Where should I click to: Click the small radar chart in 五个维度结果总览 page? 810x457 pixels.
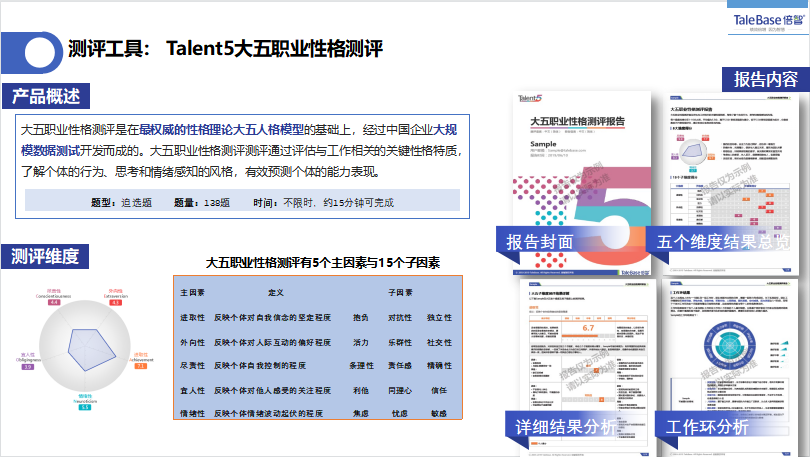692,152
